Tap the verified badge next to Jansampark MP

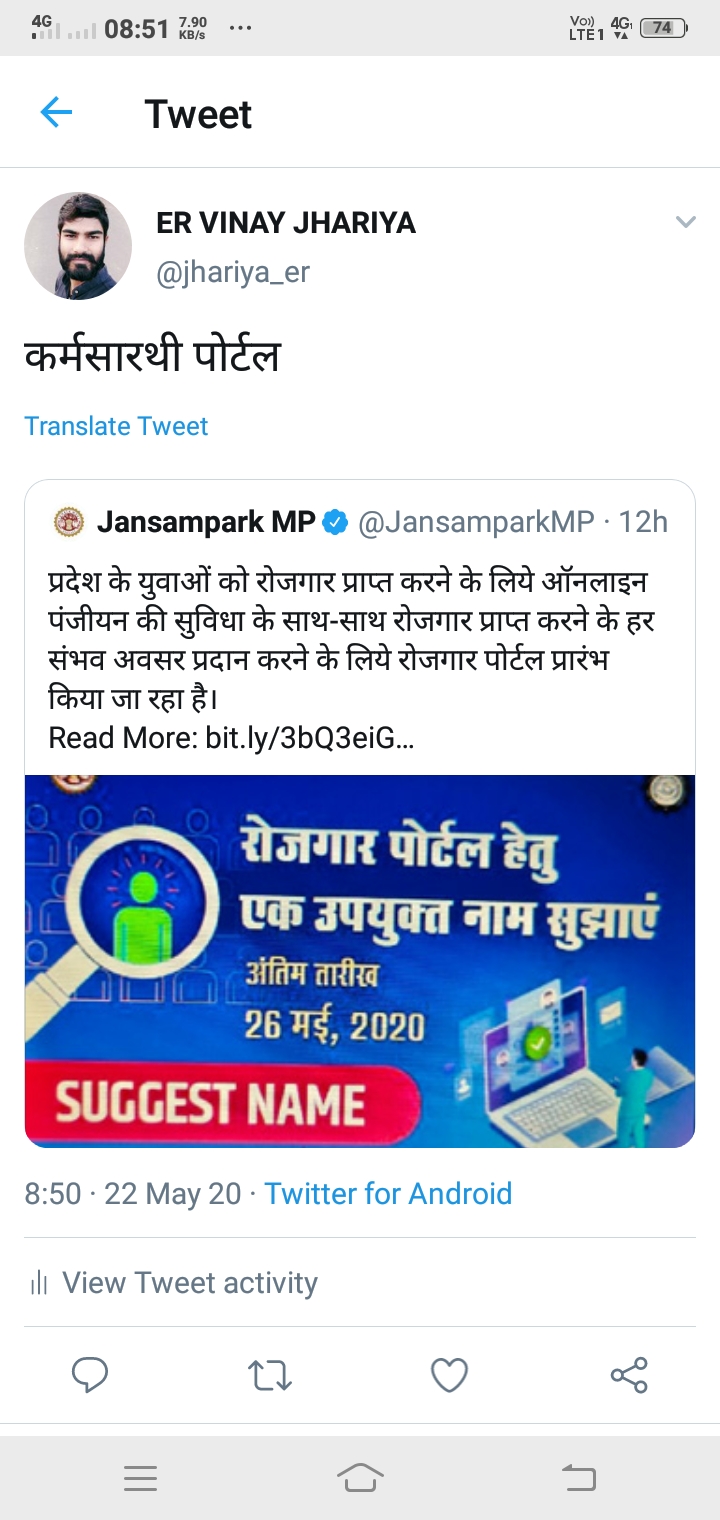[335, 522]
